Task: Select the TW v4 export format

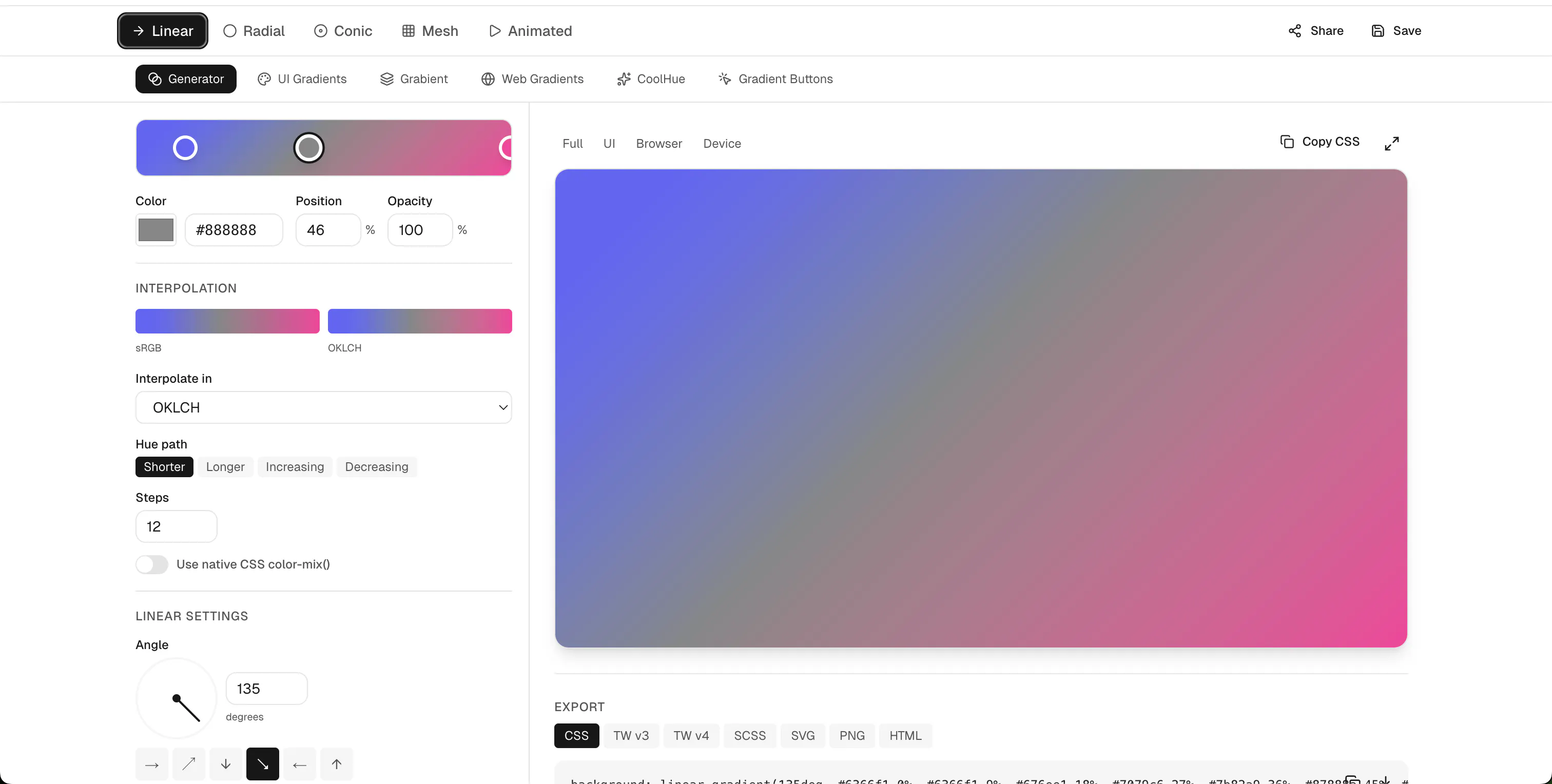Action: pyautogui.click(x=691, y=736)
